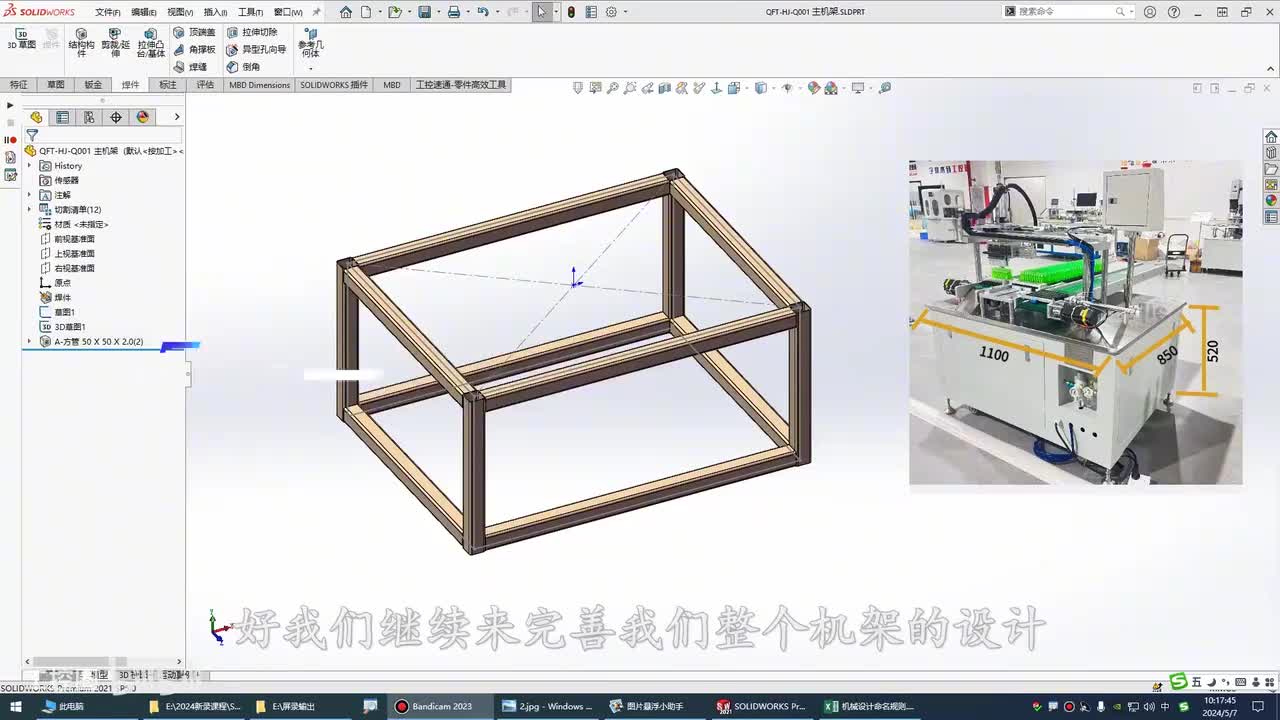The height and width of the screenshot is (720, 1280).
Task: Switch to the 草图 sketch ribbon tab
Action: point(55,85)
